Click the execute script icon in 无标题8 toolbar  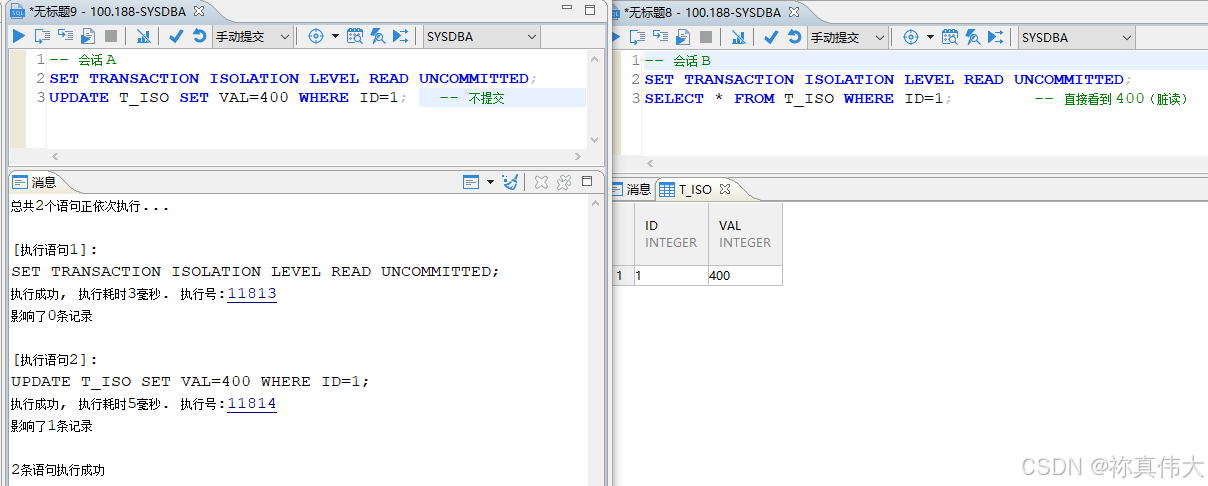[x=660, y=37]
